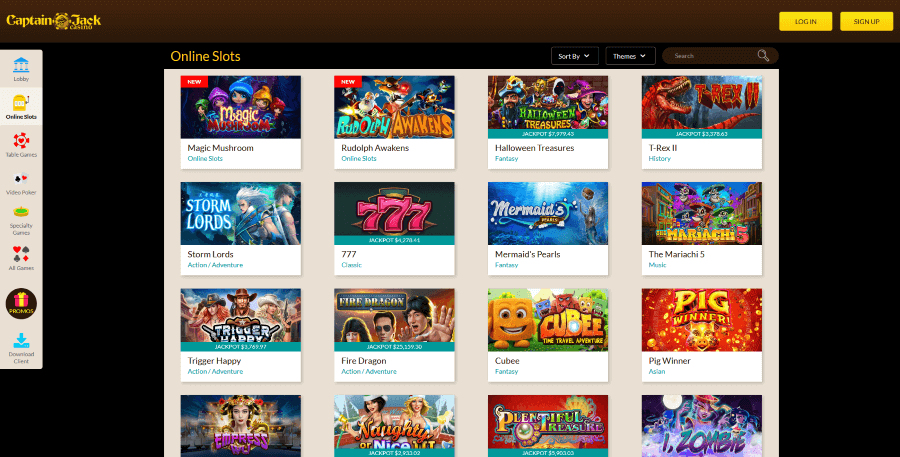Viewport: 900px width, 457px height.
Task: Click the Mermaid's Pearls title text
Action: tap(527, 254)
